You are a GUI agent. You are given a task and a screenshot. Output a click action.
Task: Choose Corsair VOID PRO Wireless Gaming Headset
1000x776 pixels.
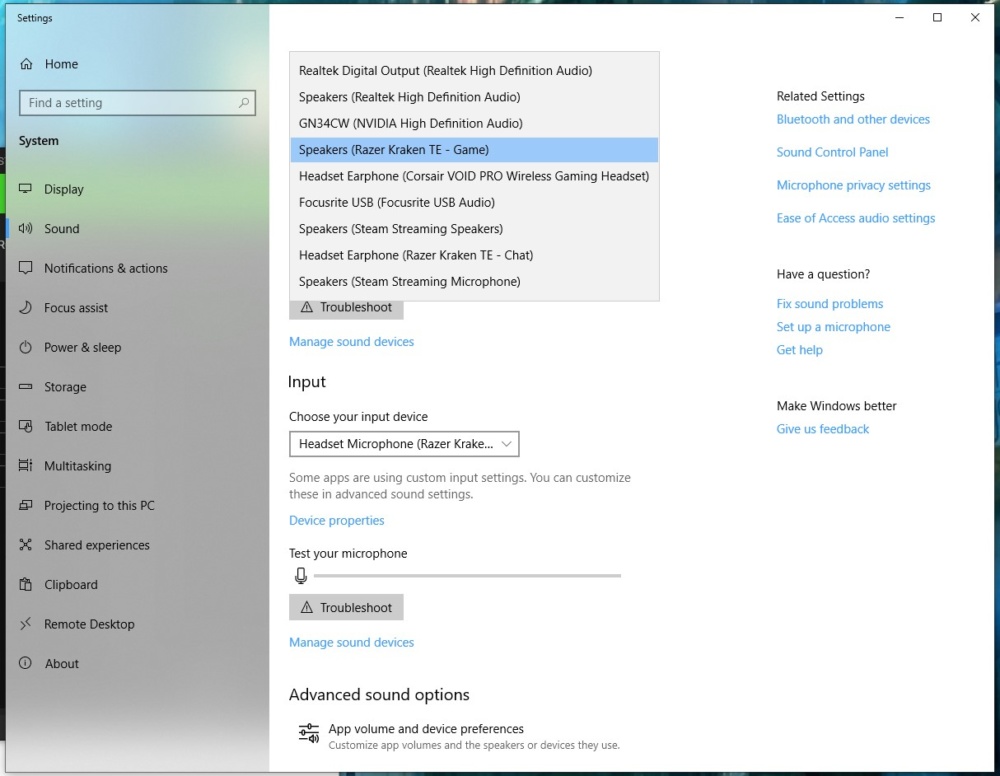click(x=474, y=176)
